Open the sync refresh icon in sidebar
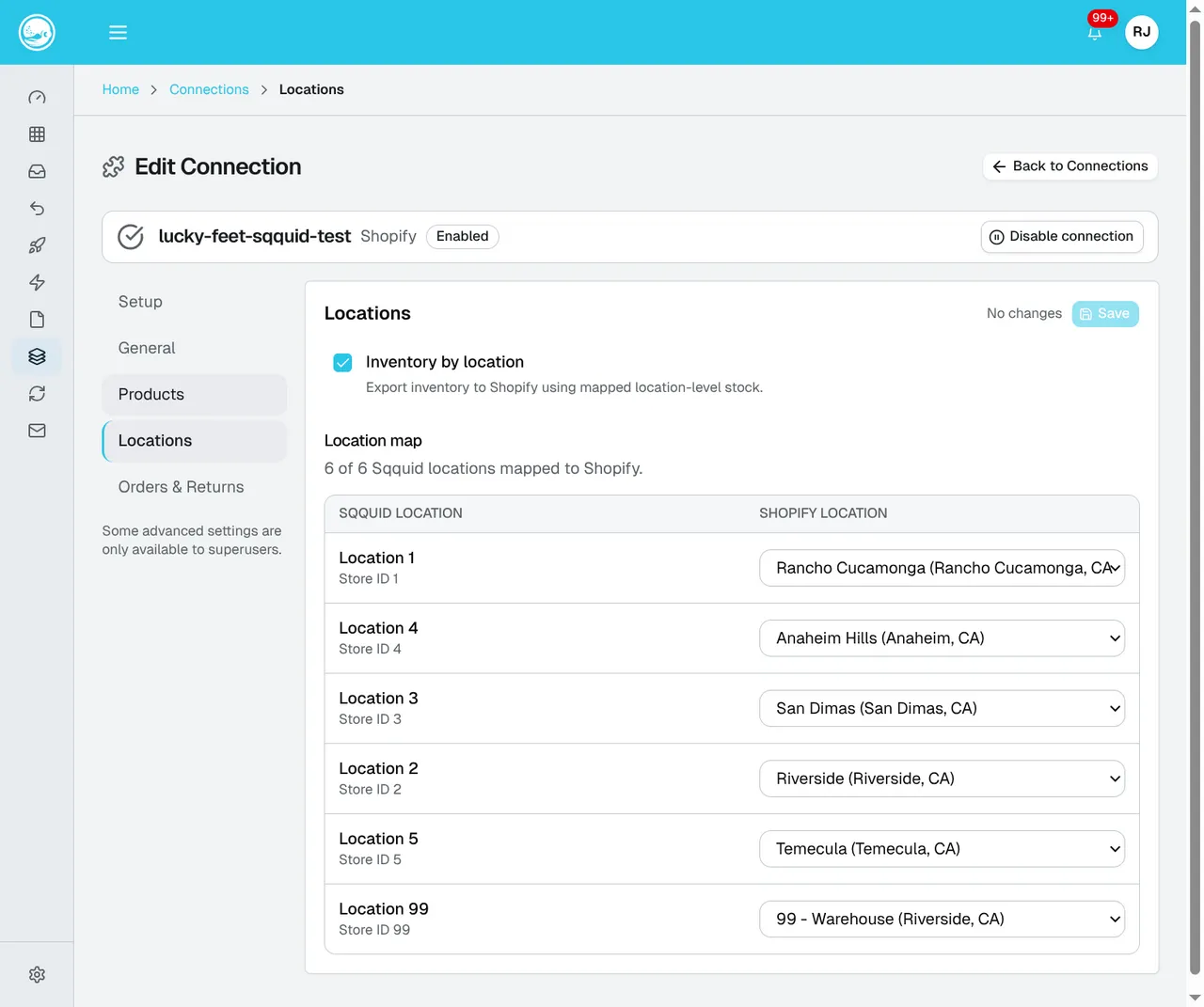The width and height of the screenshot is (1204, 1007). click(37, 393)
